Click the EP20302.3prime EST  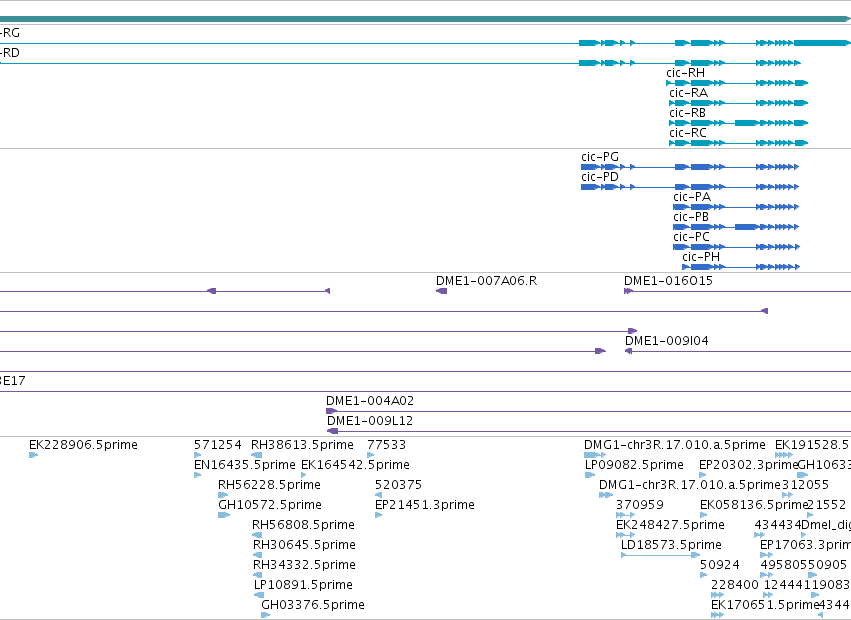click(703, 475)
